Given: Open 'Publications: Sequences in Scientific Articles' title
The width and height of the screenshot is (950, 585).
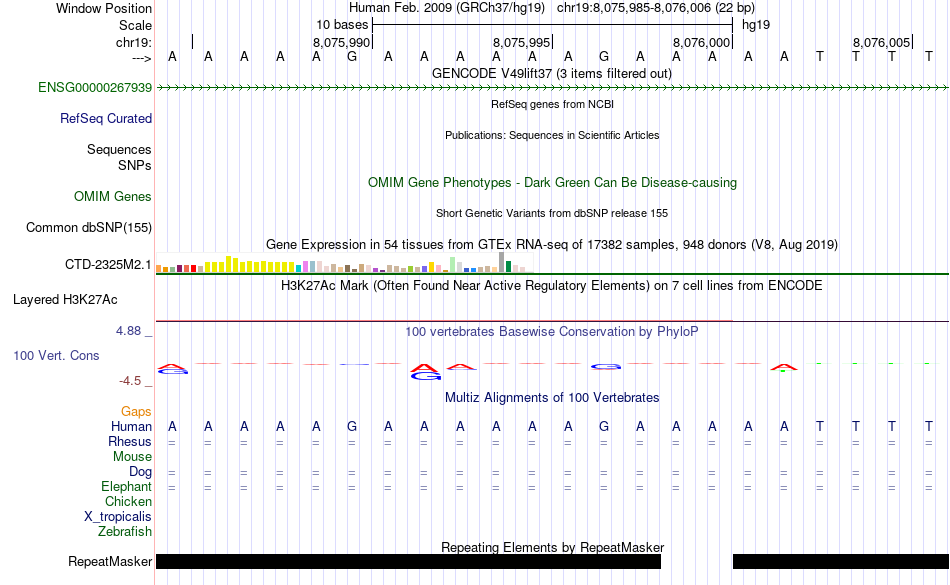Looking at the screenshot, I should [x=552, y=135].
